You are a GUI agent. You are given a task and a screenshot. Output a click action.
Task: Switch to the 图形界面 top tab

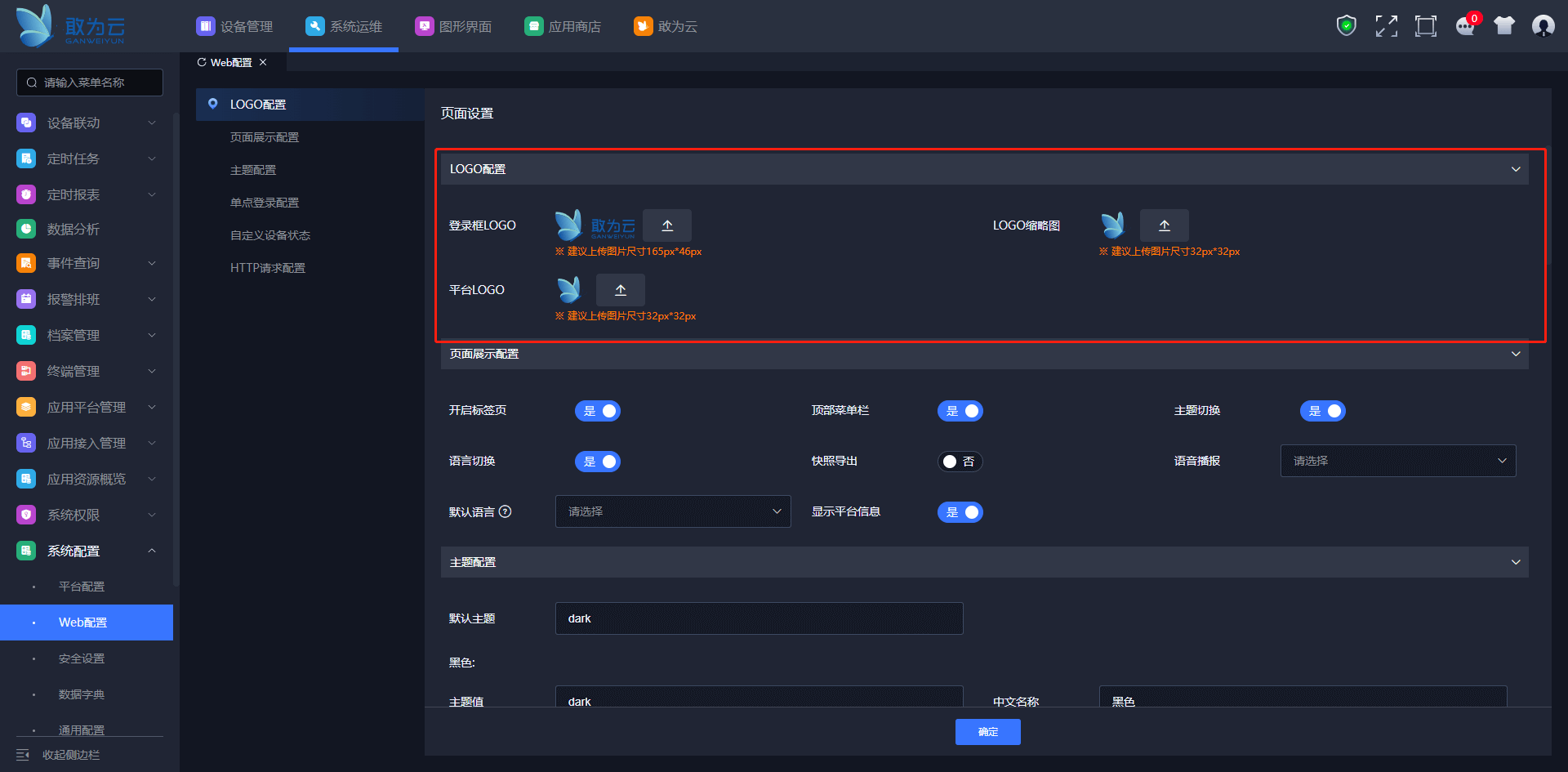[x=453, y=26]
